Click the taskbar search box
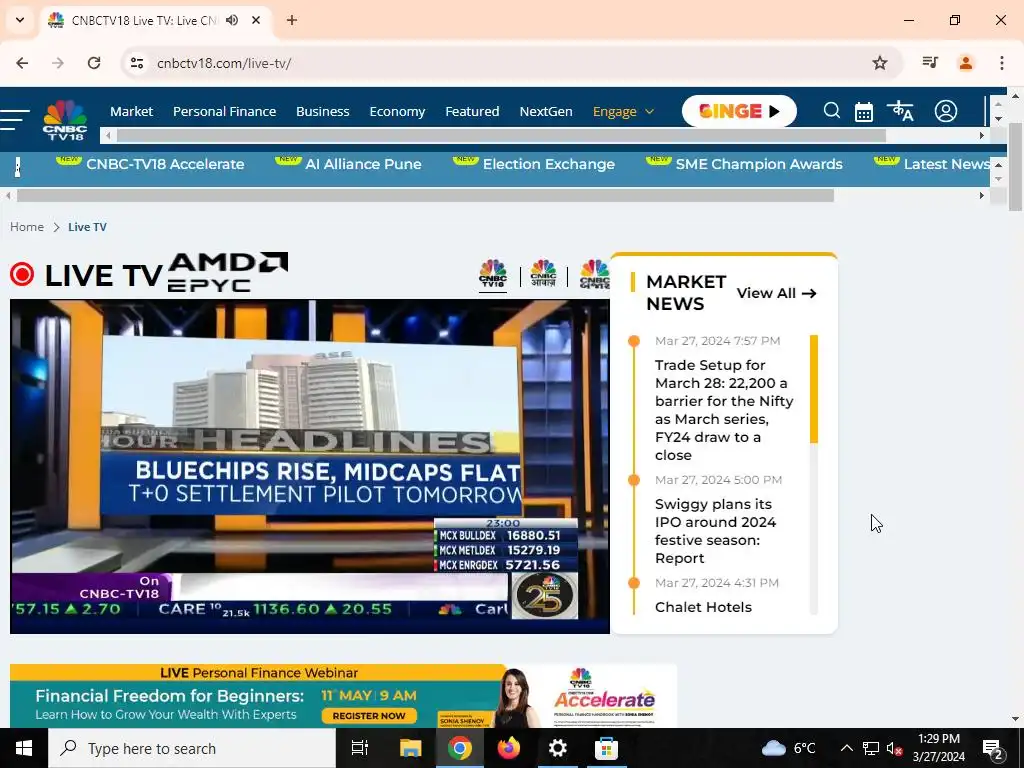Screen dimensions: 1024x768 click(192, 748)
